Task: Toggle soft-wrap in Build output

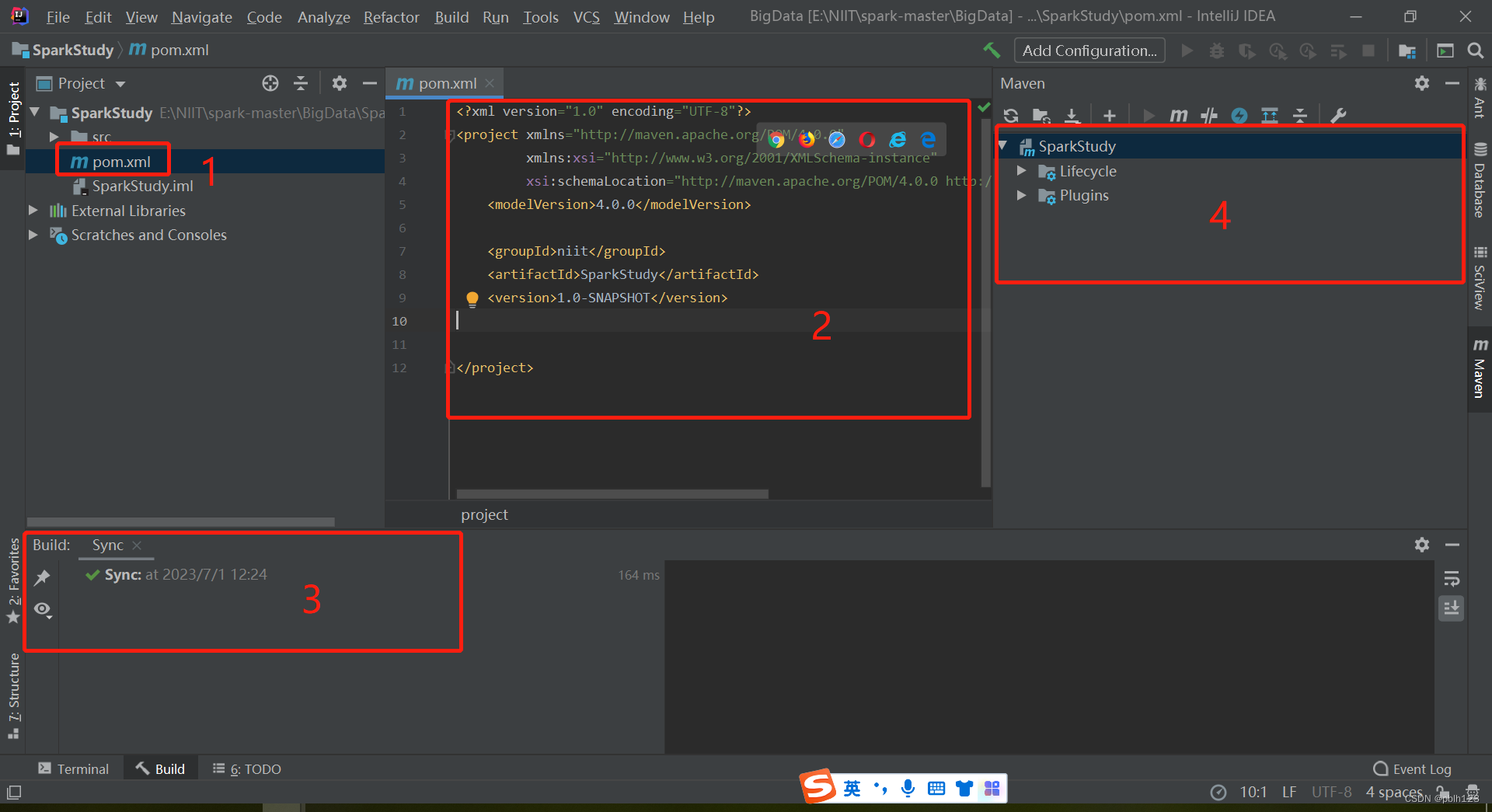Action: tap(1452, 579)
